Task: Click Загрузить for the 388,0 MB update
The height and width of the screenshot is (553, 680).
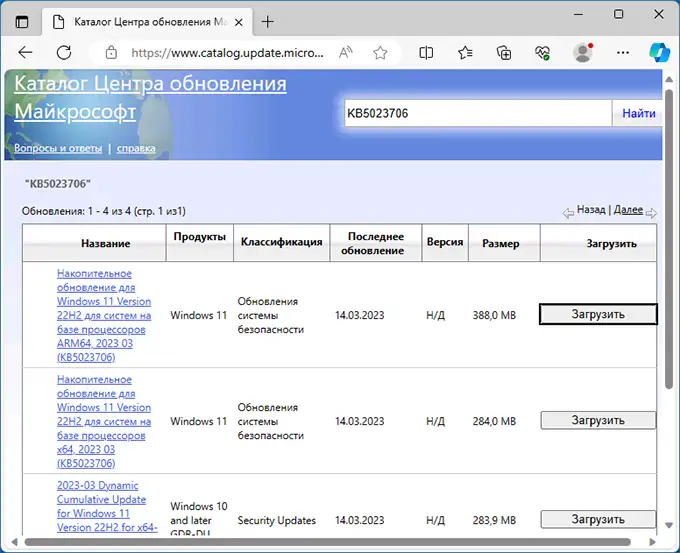Action: pyautogui.click(x=598, y=314)
